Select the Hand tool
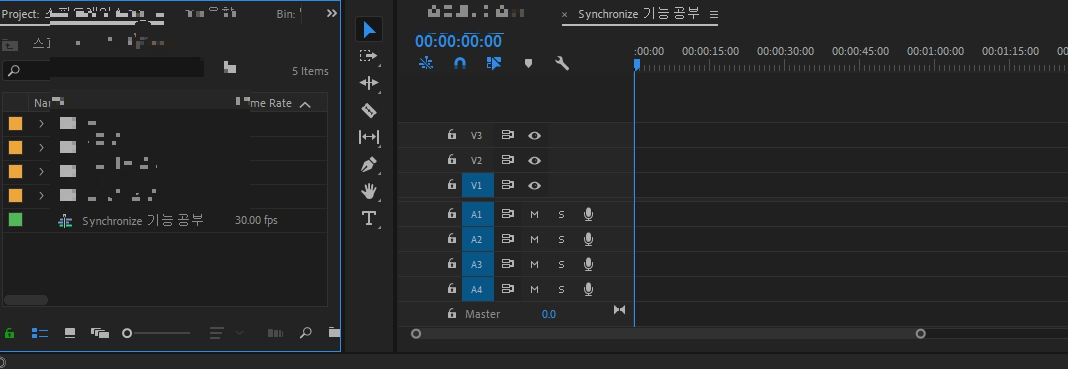Viewport: 1068px width, 369px height. coord(368,191)
